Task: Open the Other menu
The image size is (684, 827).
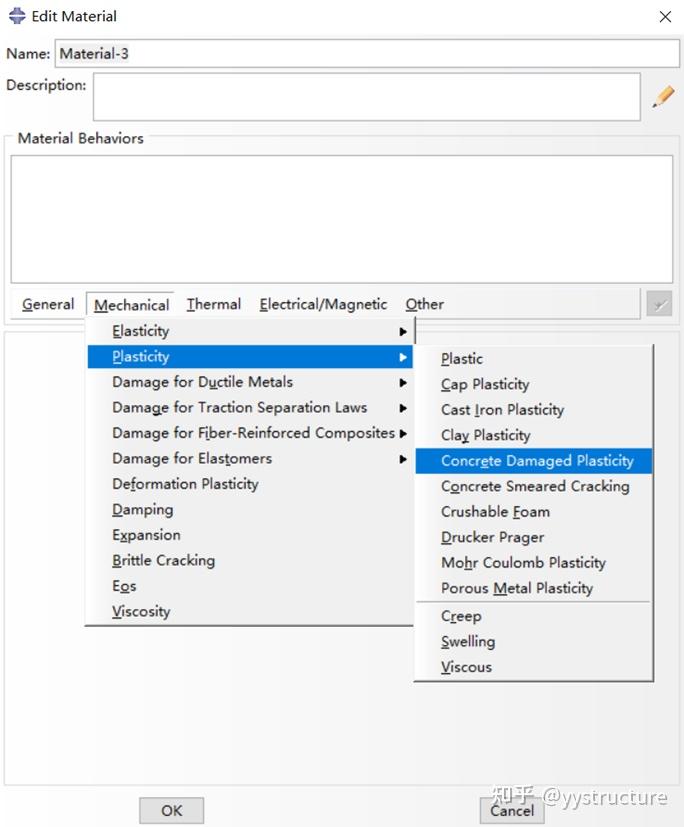Action: click(x=424, y=305)
